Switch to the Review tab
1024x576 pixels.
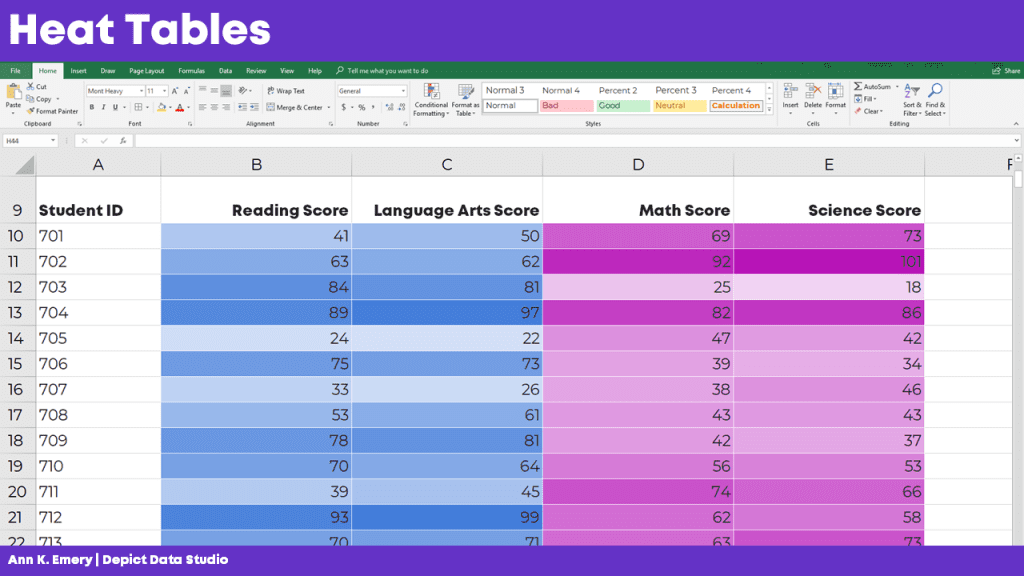coord(256,71)
